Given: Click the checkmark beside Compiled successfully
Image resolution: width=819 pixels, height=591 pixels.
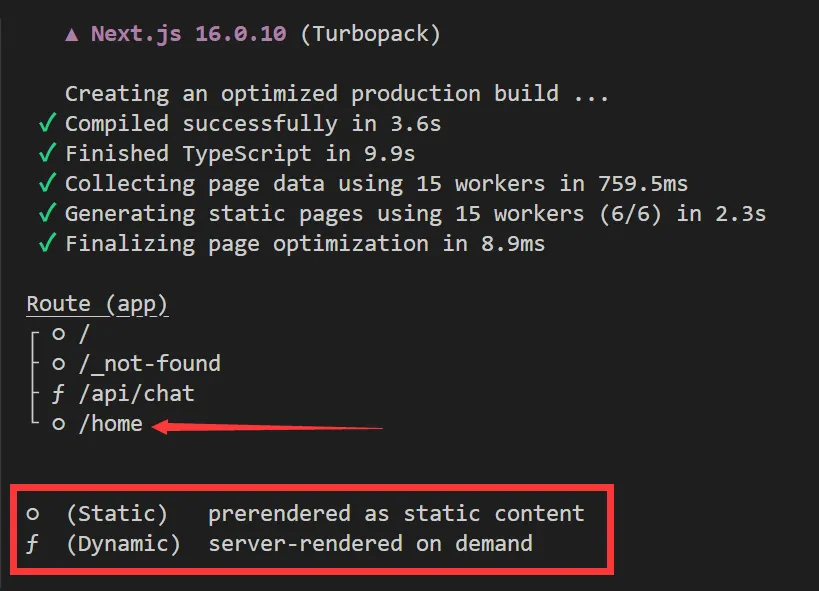Looking at the screenshot, I should click(x=46, y=124).
